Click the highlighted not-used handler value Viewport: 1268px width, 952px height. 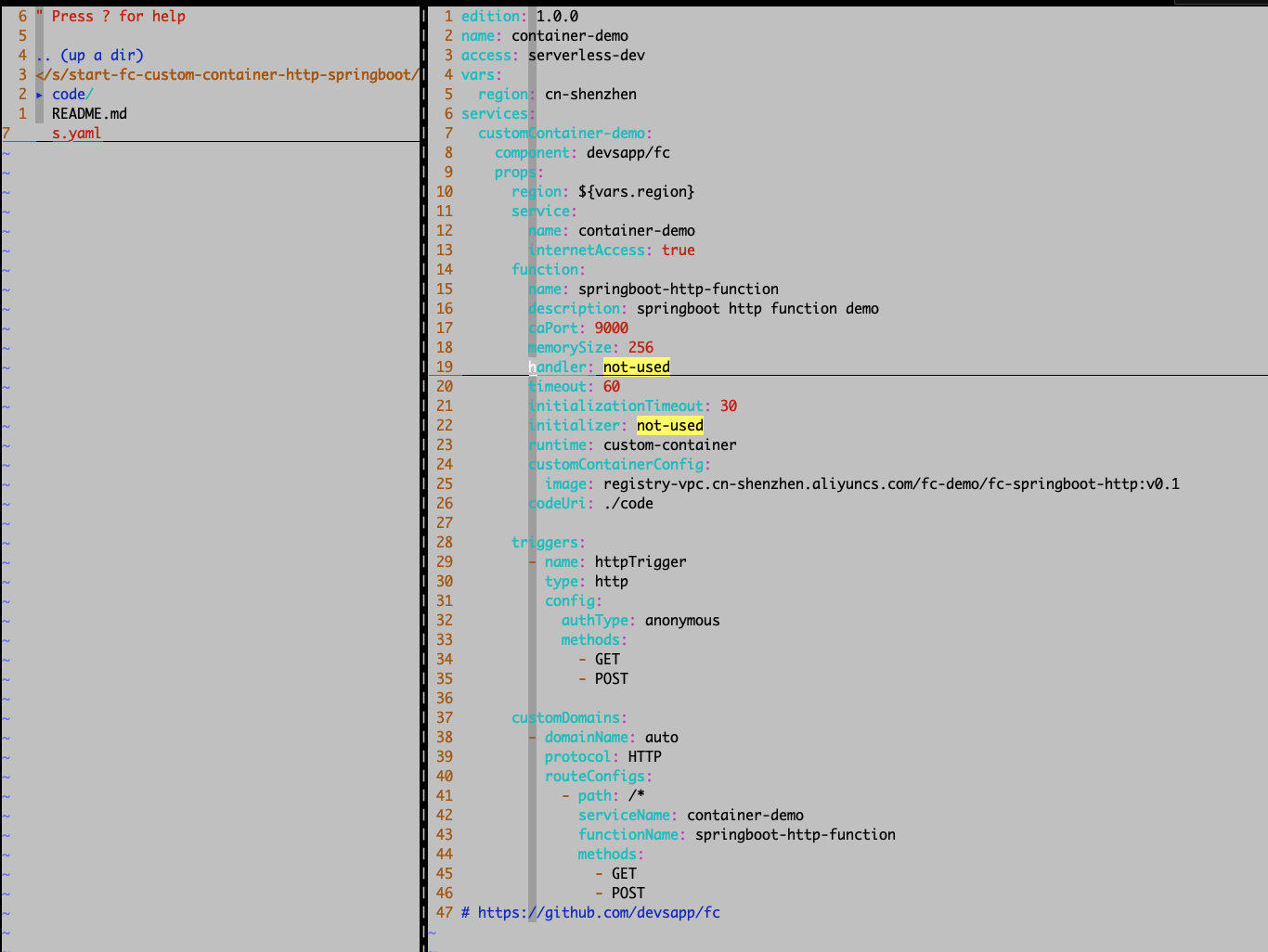636,367
